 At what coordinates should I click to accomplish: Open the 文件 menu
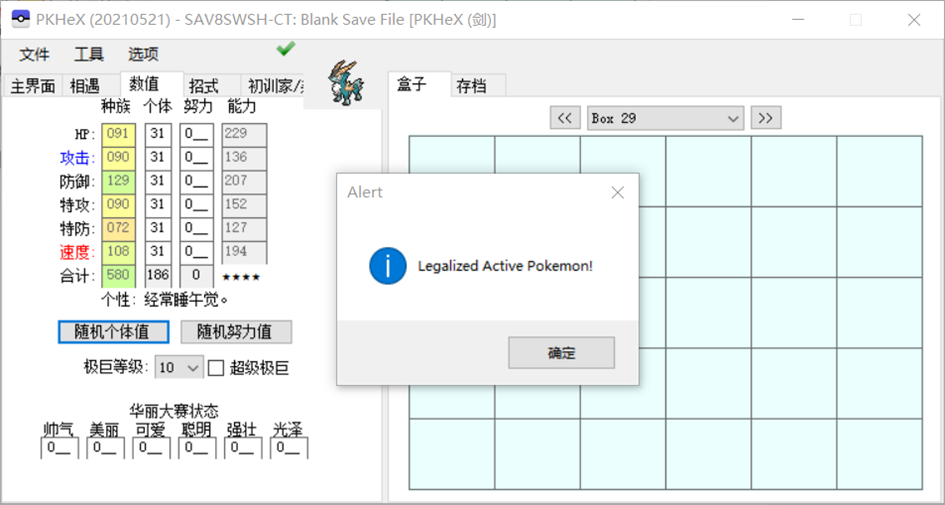(x=34, y=55)
